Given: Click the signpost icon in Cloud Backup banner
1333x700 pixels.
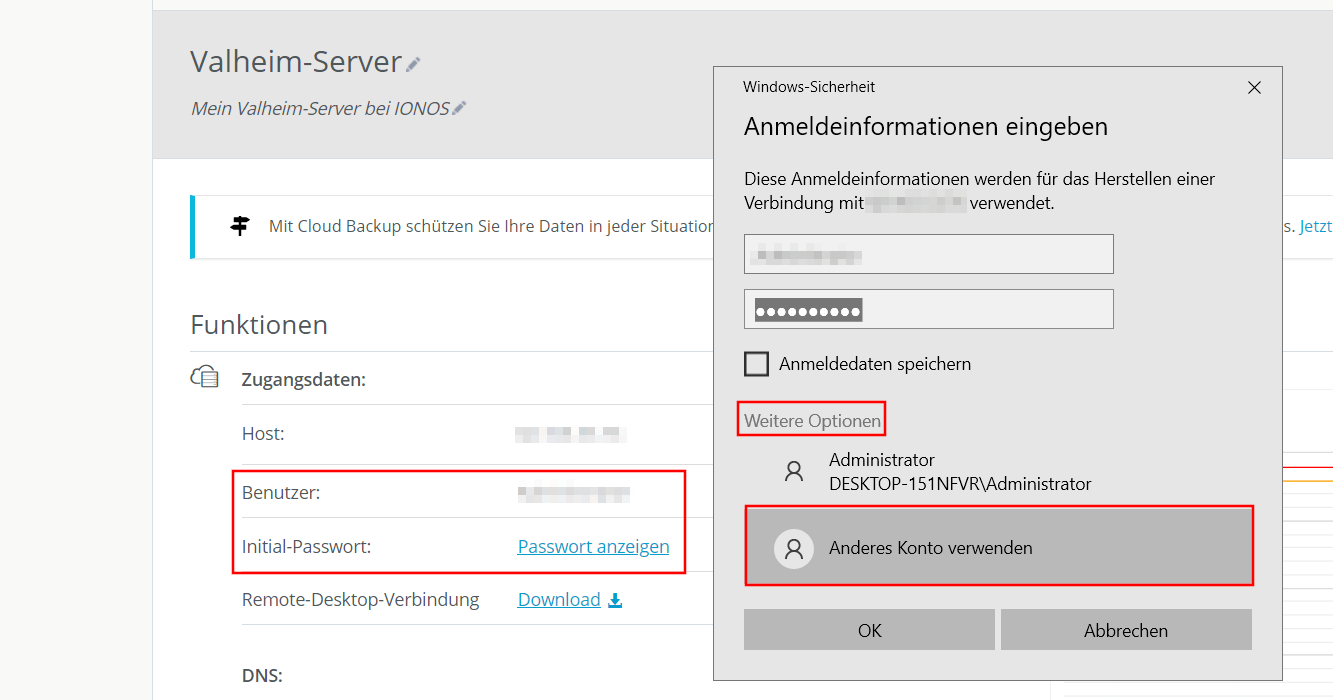Looking at the screenshot, I should pos(240,226).
